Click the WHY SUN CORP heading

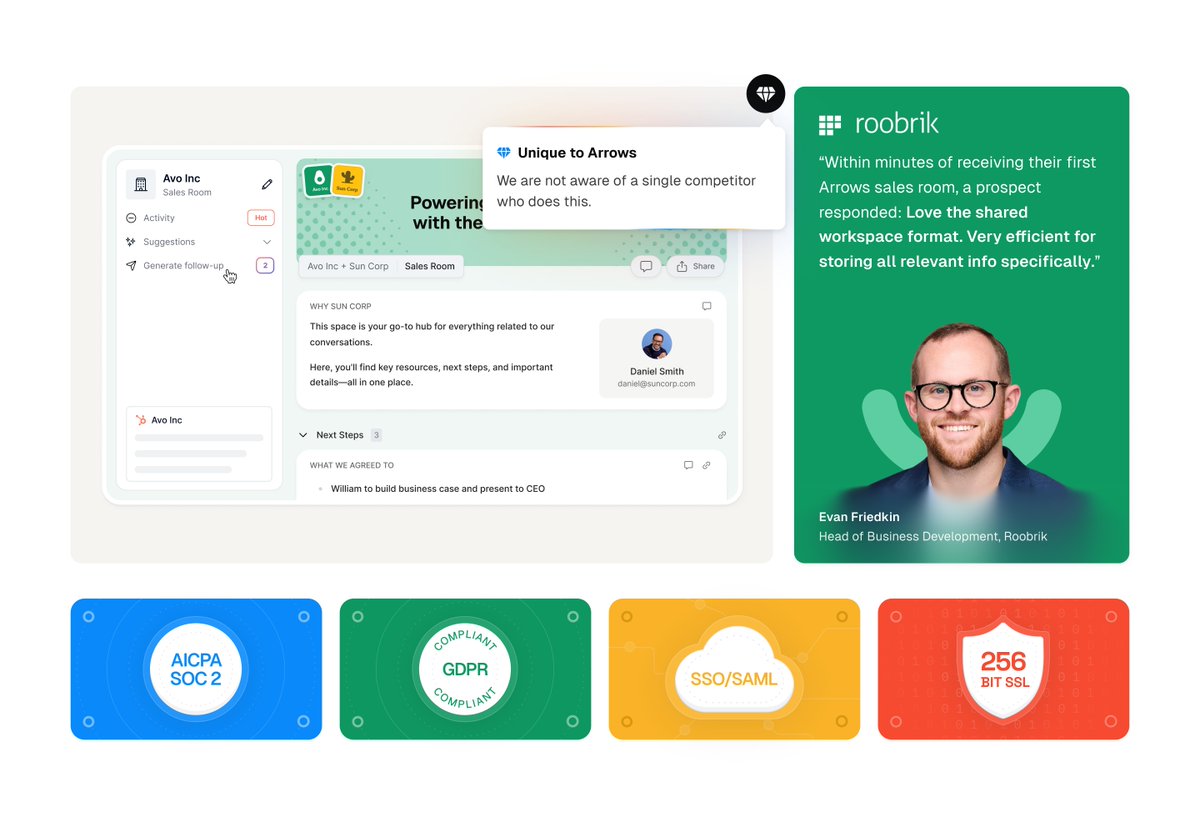point(341,306)
